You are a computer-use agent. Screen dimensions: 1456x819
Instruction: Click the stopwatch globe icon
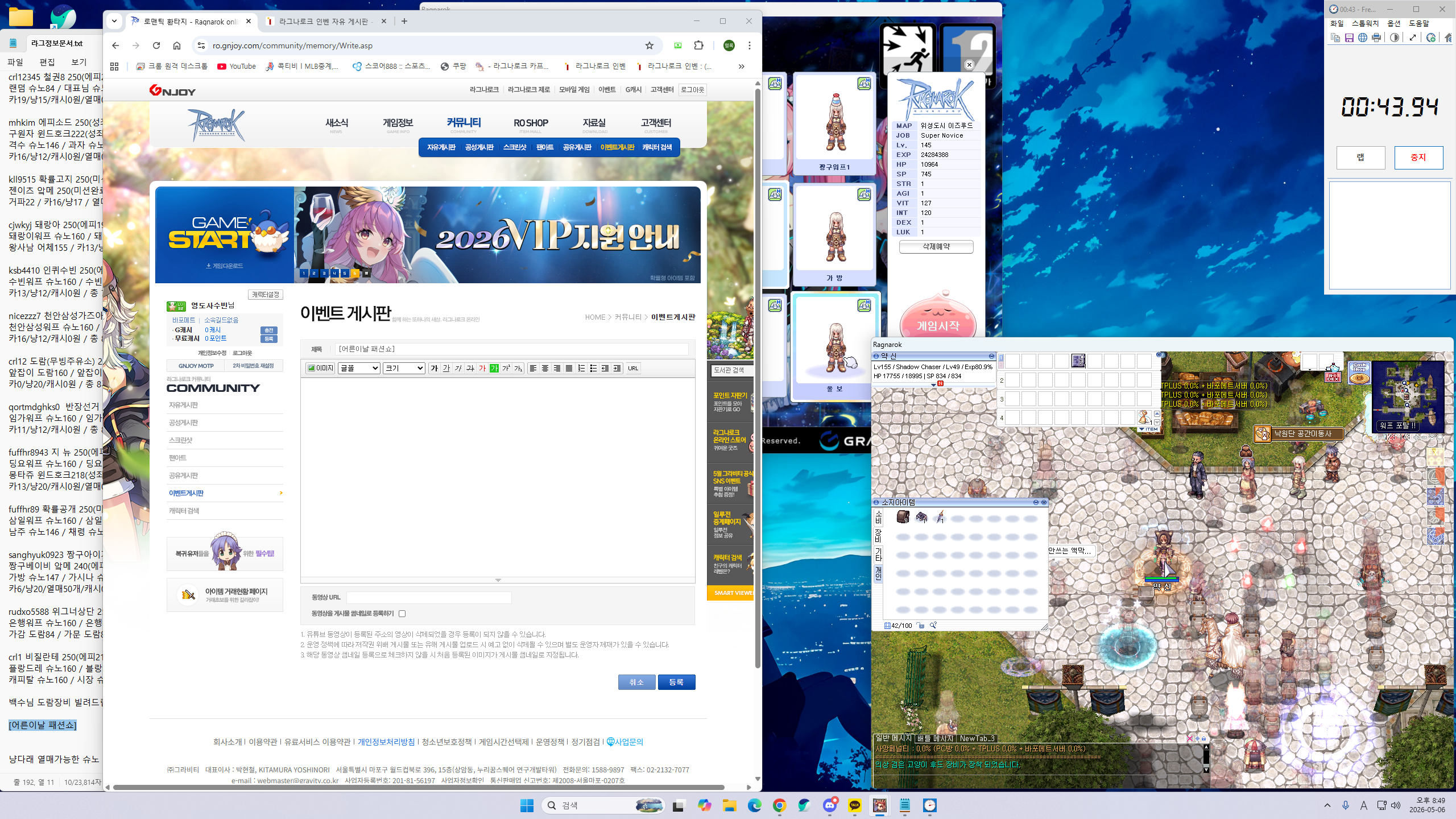coord(1363,38)
